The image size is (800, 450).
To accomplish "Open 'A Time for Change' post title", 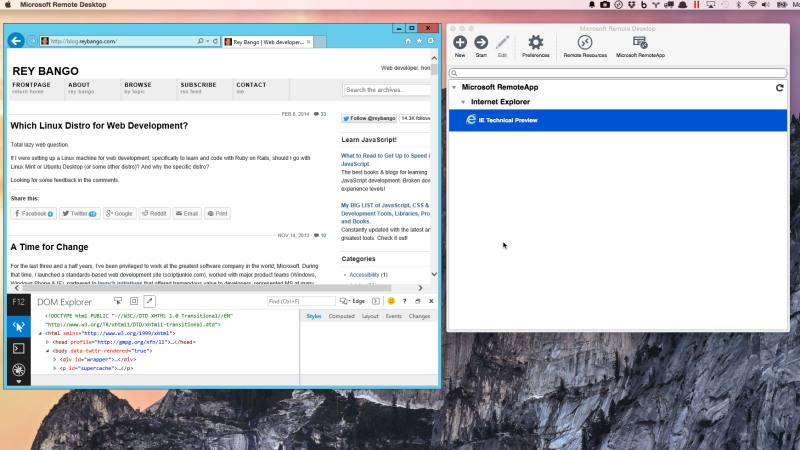I will click(49, 247).
